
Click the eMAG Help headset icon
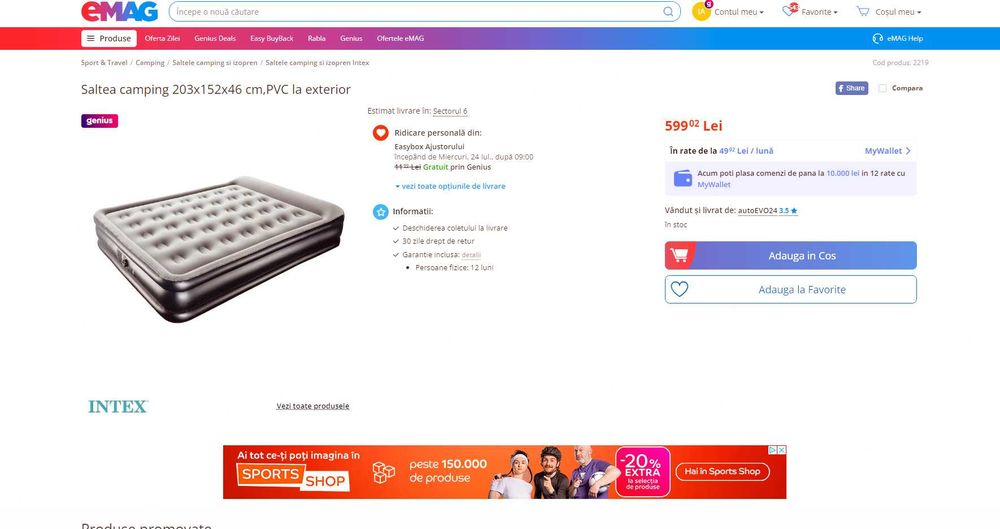pyautogui.click(x=878, y=38)
